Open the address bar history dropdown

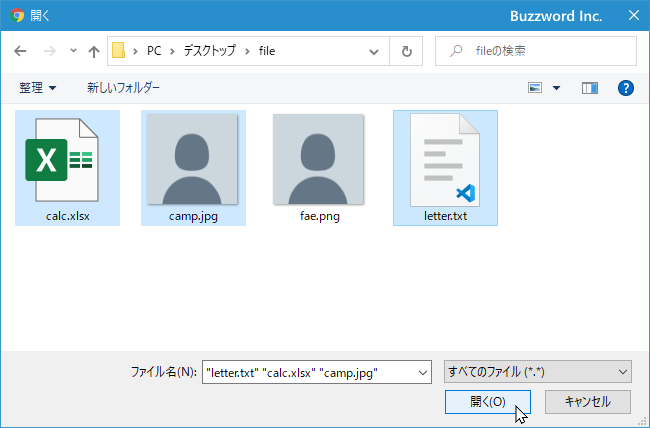tap(374, 51)
